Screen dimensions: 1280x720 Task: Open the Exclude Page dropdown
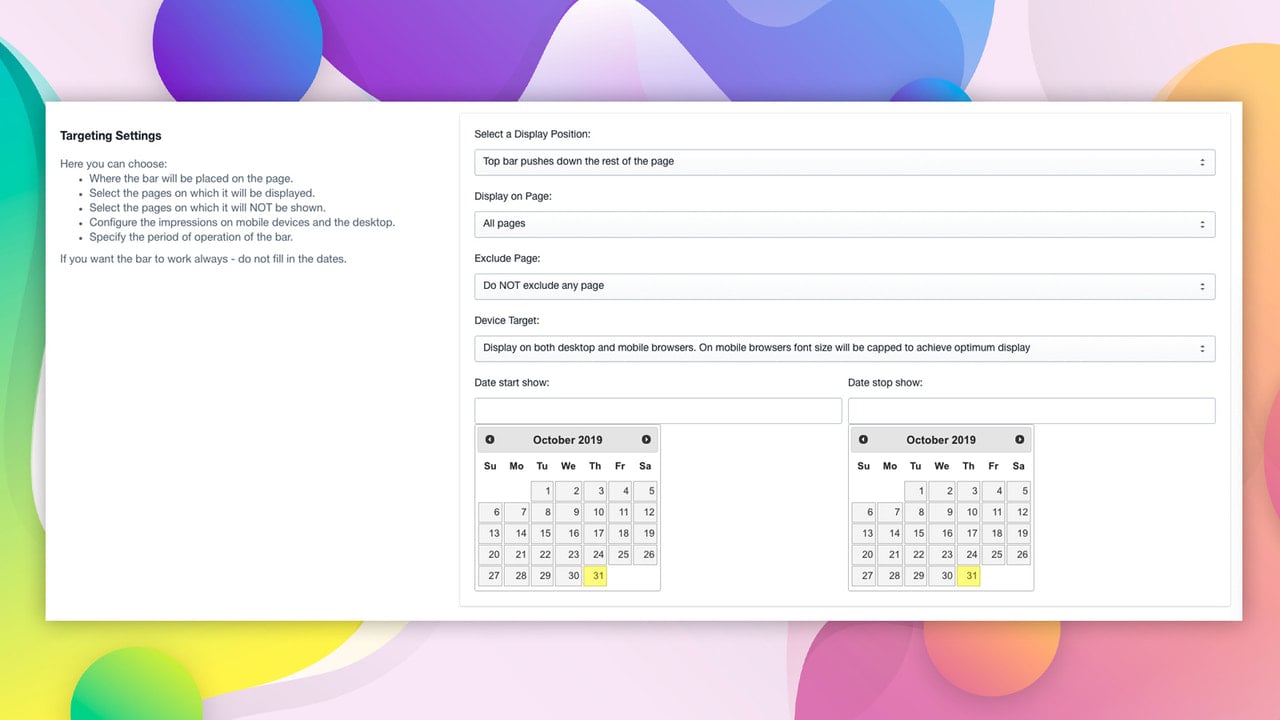pyautogui.click(x=844, y=286)
